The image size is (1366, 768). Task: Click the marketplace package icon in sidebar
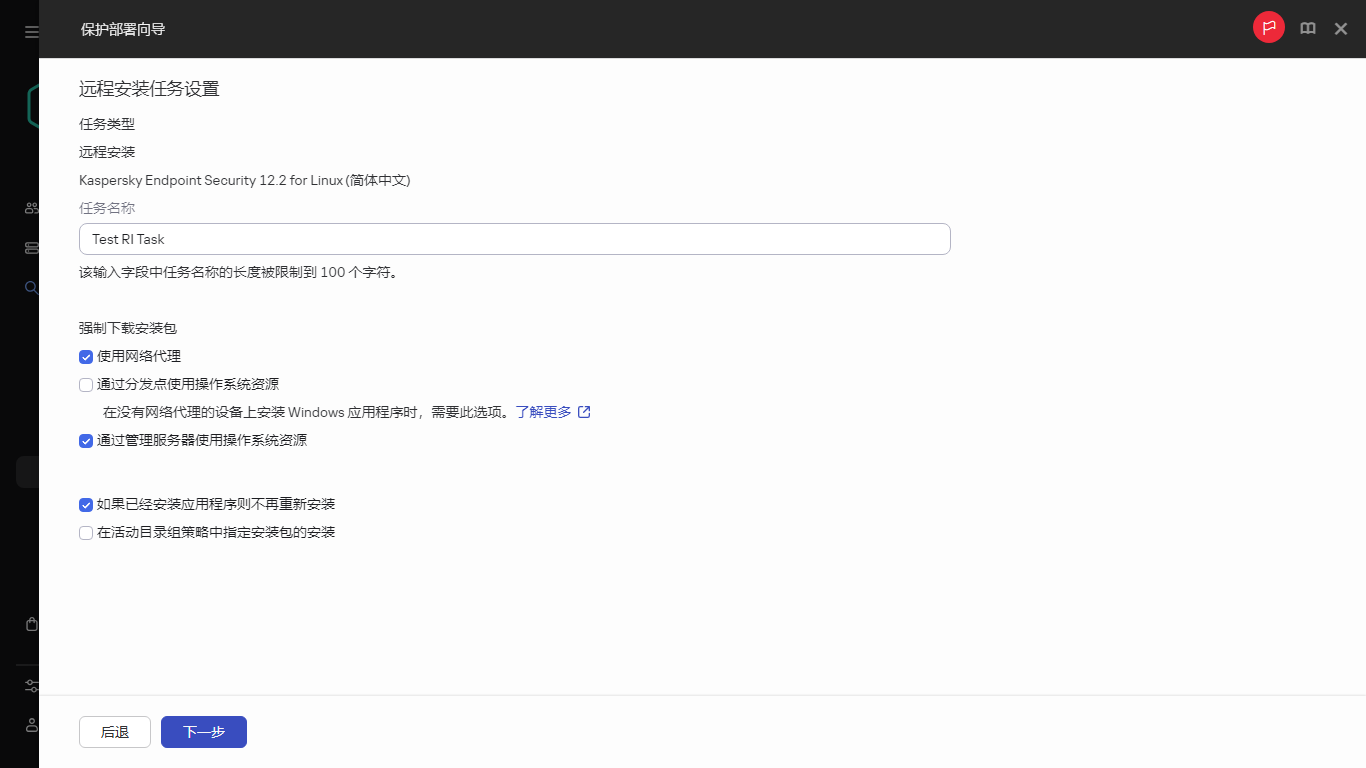click(x=31, y=623)
